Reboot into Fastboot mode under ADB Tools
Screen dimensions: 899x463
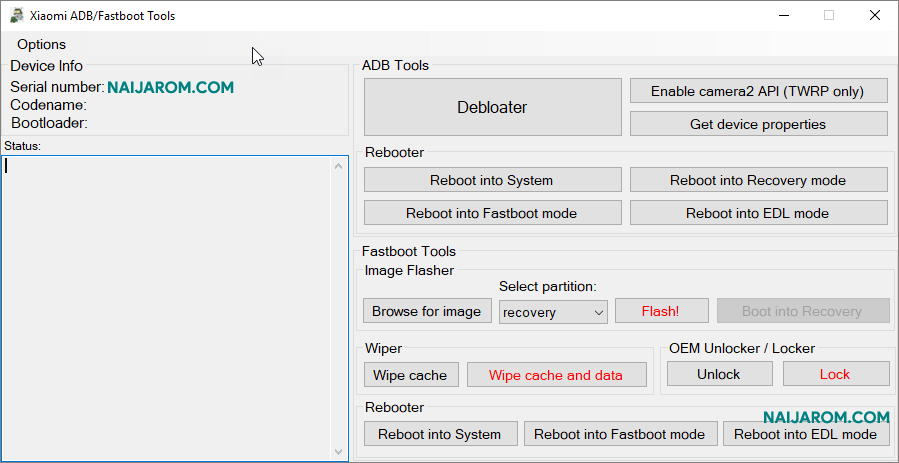coord(493,213)
